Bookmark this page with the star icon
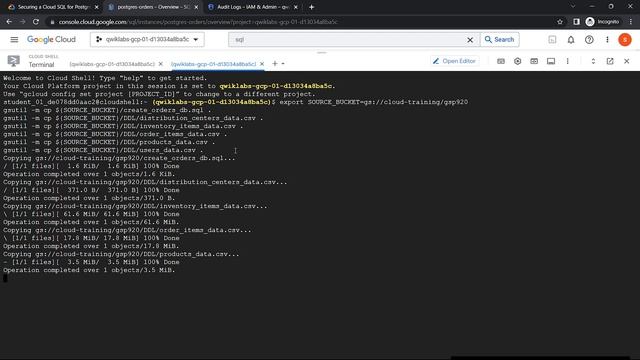The height and width of the screenshot is (360, 640). coord(560,22)
